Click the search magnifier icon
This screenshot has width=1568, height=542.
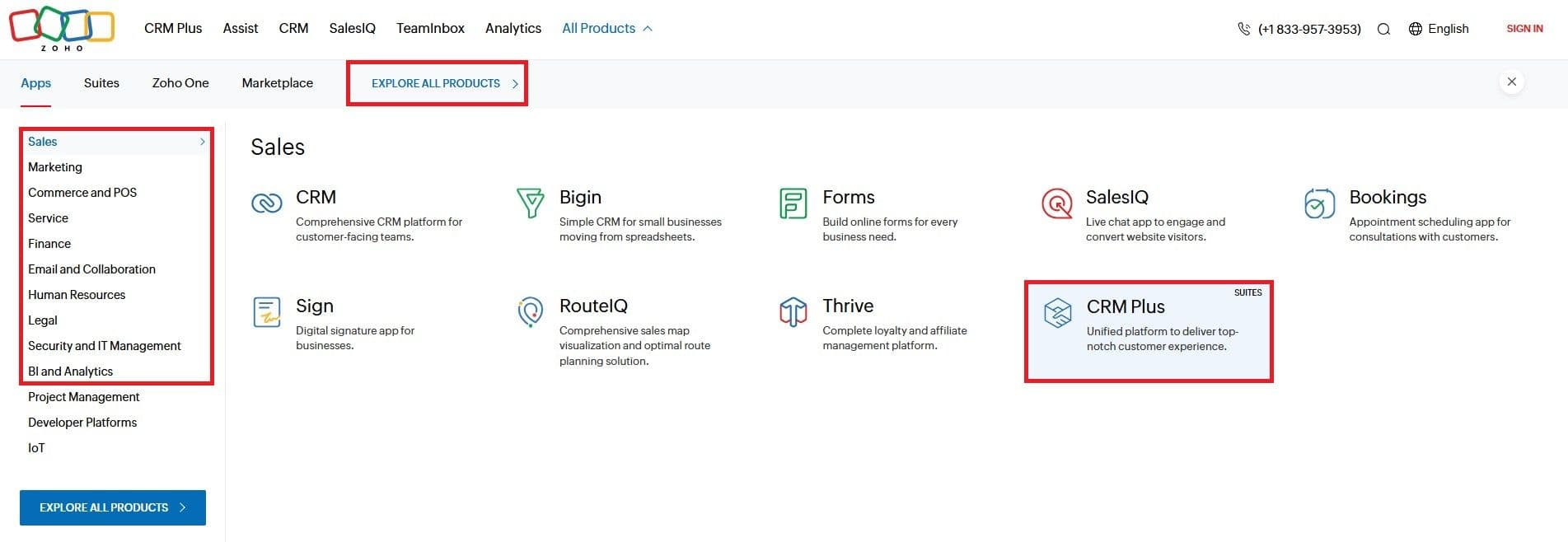click(x=1384, y=28)
